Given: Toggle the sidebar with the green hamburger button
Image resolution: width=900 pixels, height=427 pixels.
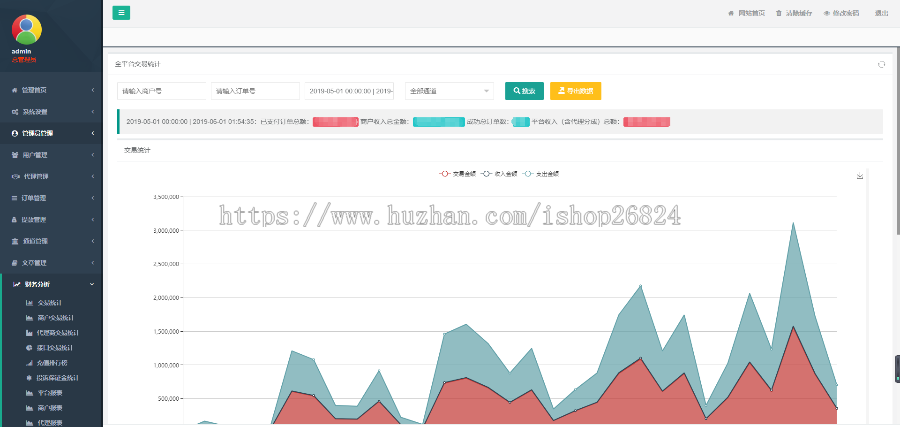Looking at the screenshot, I should 121,13.
